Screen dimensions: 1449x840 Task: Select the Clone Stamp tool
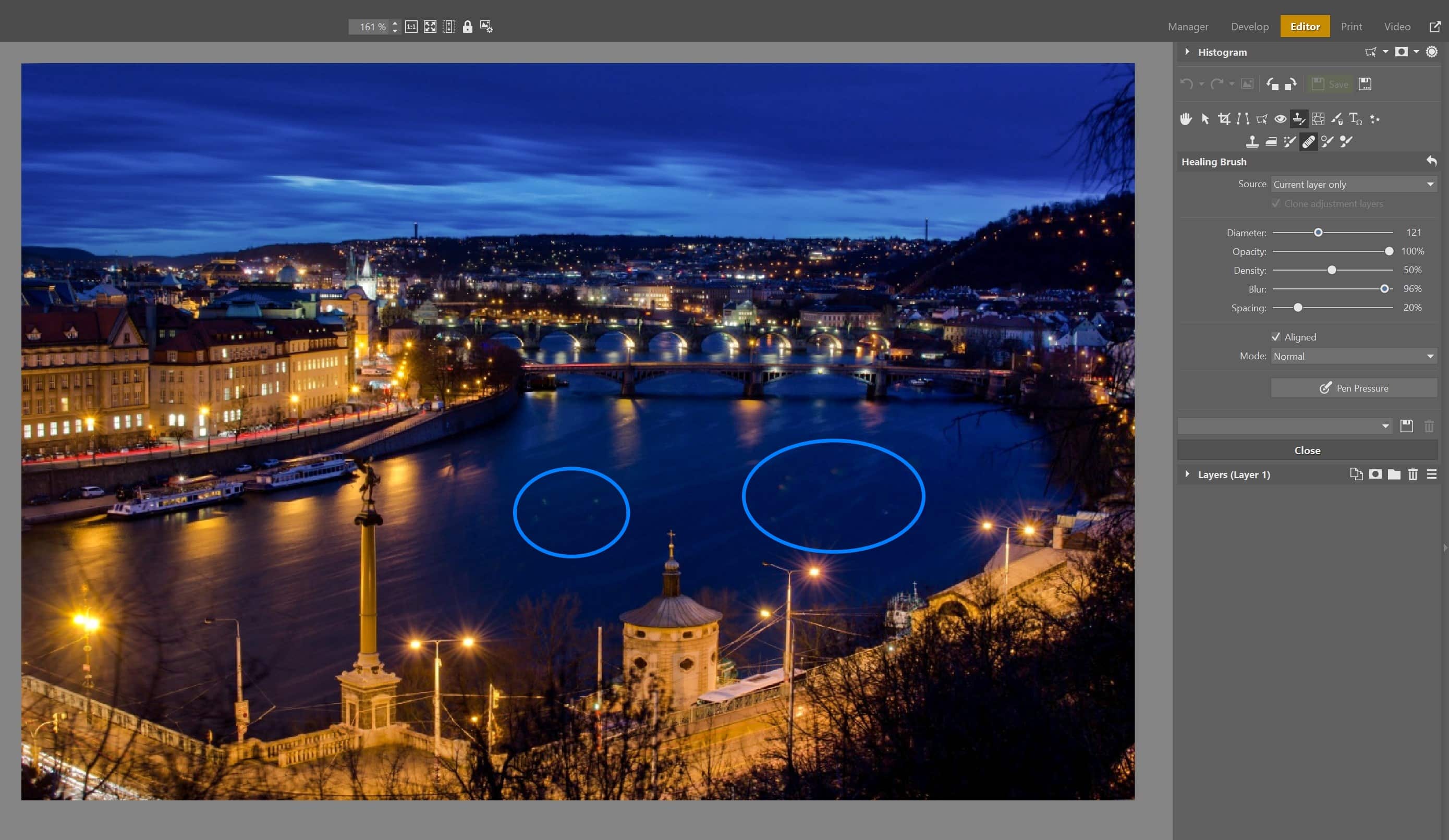pyautogui.click(x=1252, y=141)
